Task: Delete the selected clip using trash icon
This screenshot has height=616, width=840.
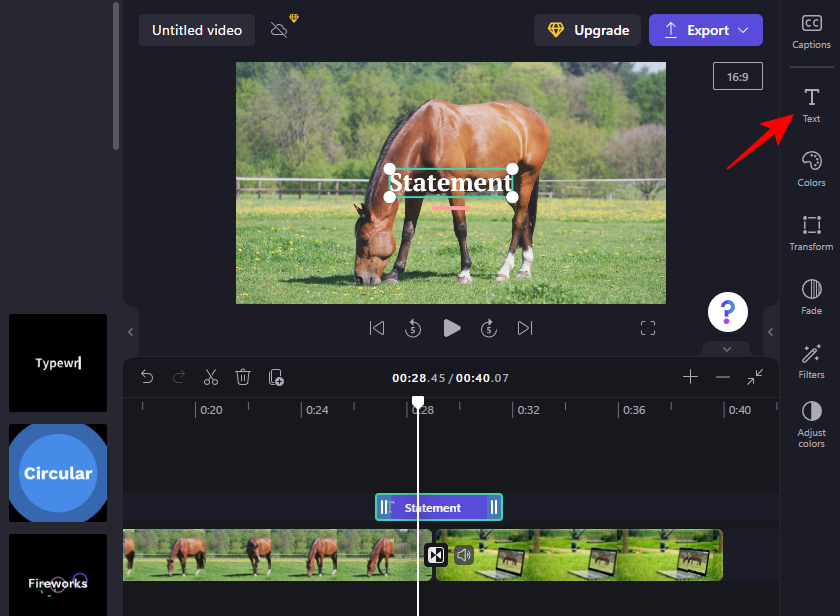Action: click(x=243, y=377)
